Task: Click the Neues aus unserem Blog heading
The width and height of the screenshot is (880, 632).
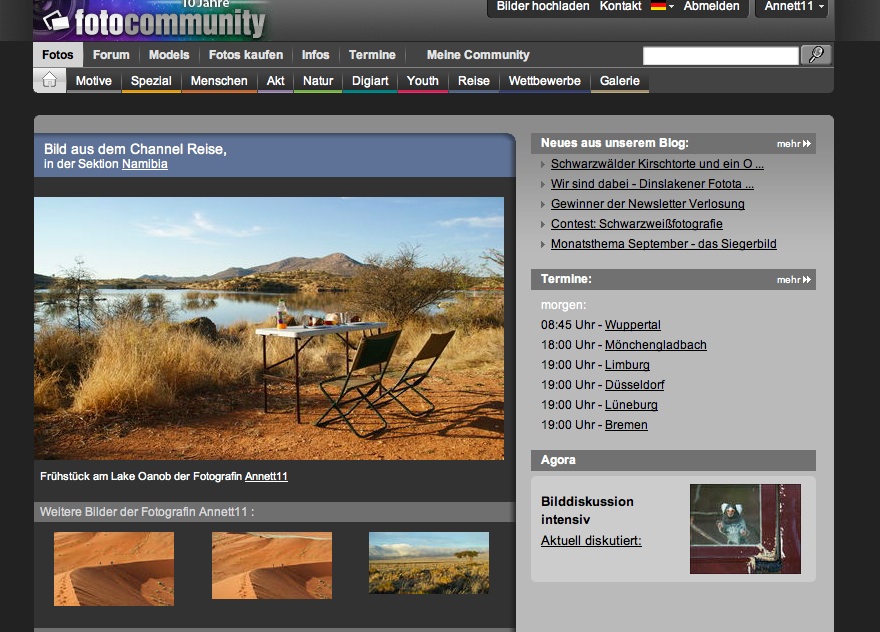Action: [x=615, y=143]
